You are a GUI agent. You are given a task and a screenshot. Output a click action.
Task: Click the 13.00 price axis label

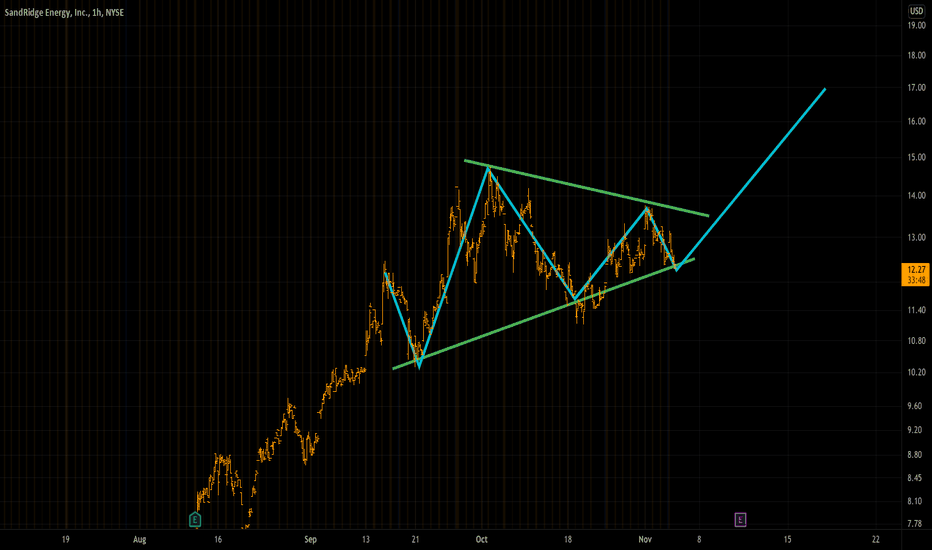(x=917, y=237)
